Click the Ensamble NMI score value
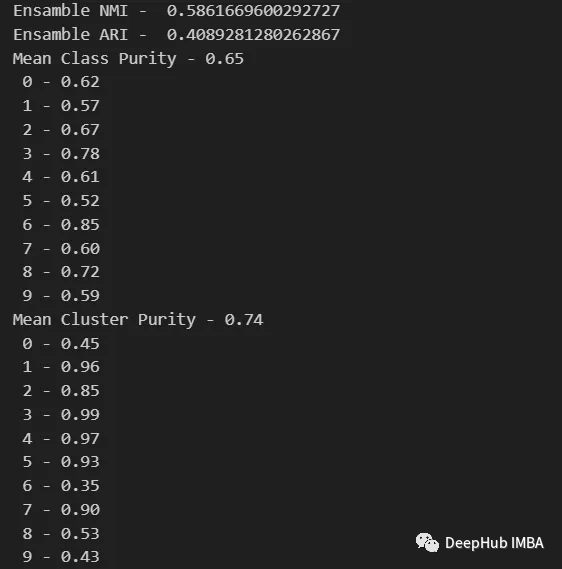 253,11
